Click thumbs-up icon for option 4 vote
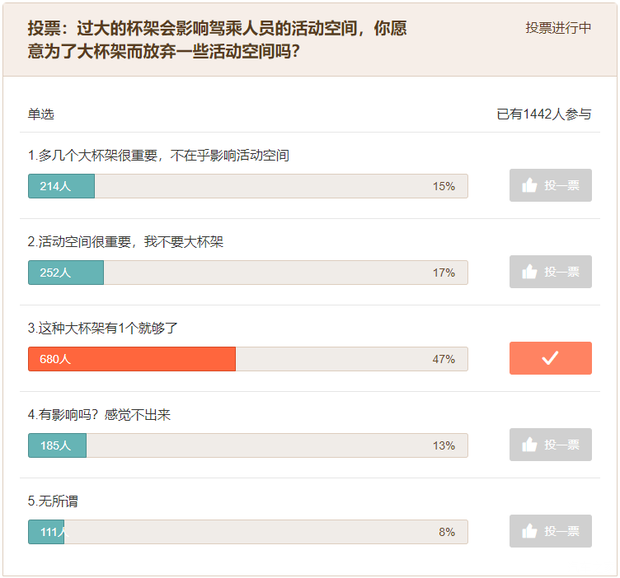Screen dimensions: 620x578 point(530,445)
